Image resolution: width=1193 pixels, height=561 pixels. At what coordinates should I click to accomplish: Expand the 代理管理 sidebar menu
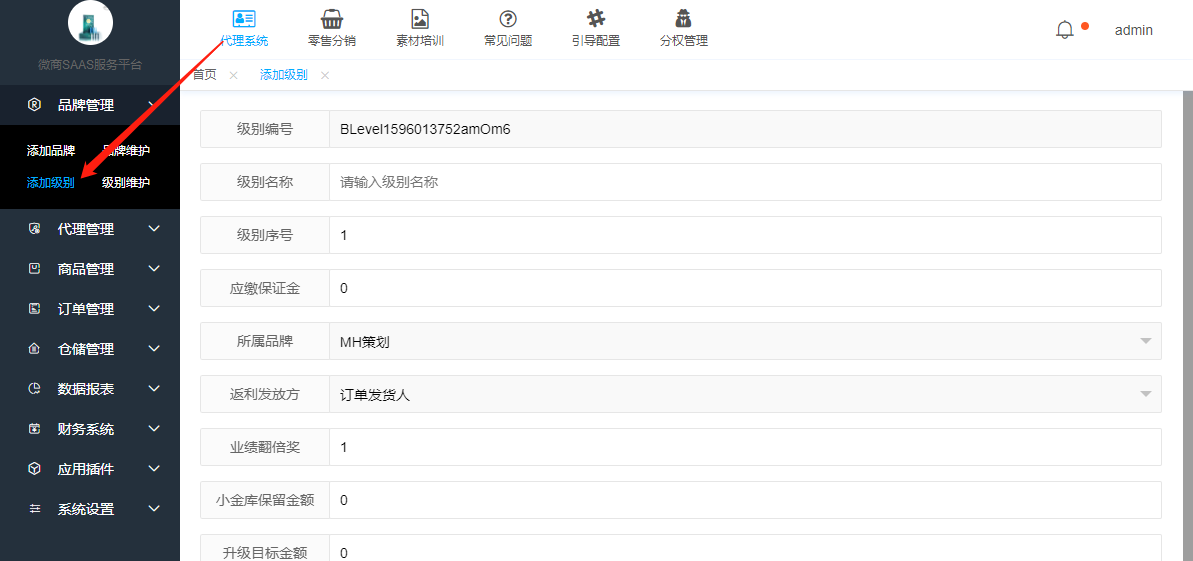click(90, 229)
